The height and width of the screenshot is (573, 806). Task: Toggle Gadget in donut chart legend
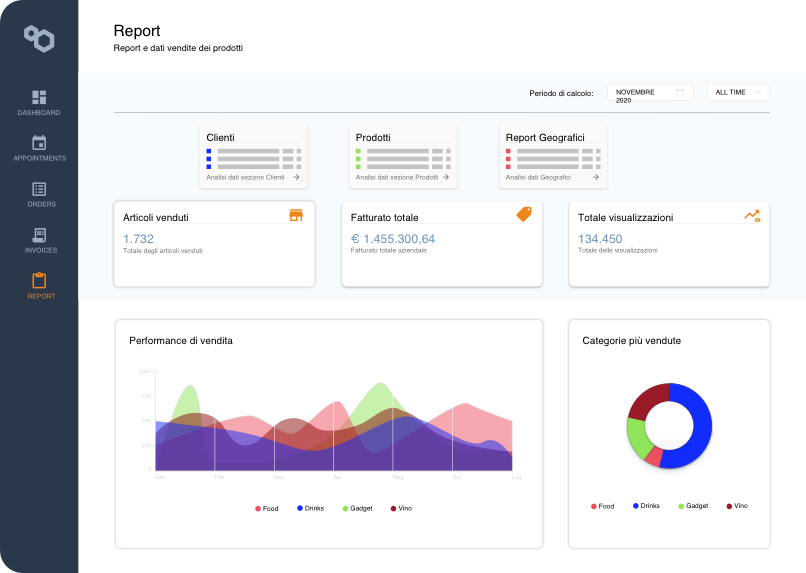coord(693,506)
